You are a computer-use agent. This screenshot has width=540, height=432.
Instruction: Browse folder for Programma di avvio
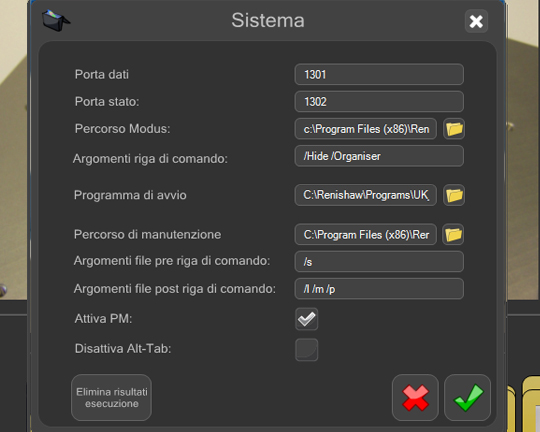pyautogui.click(x=454, y=195)
